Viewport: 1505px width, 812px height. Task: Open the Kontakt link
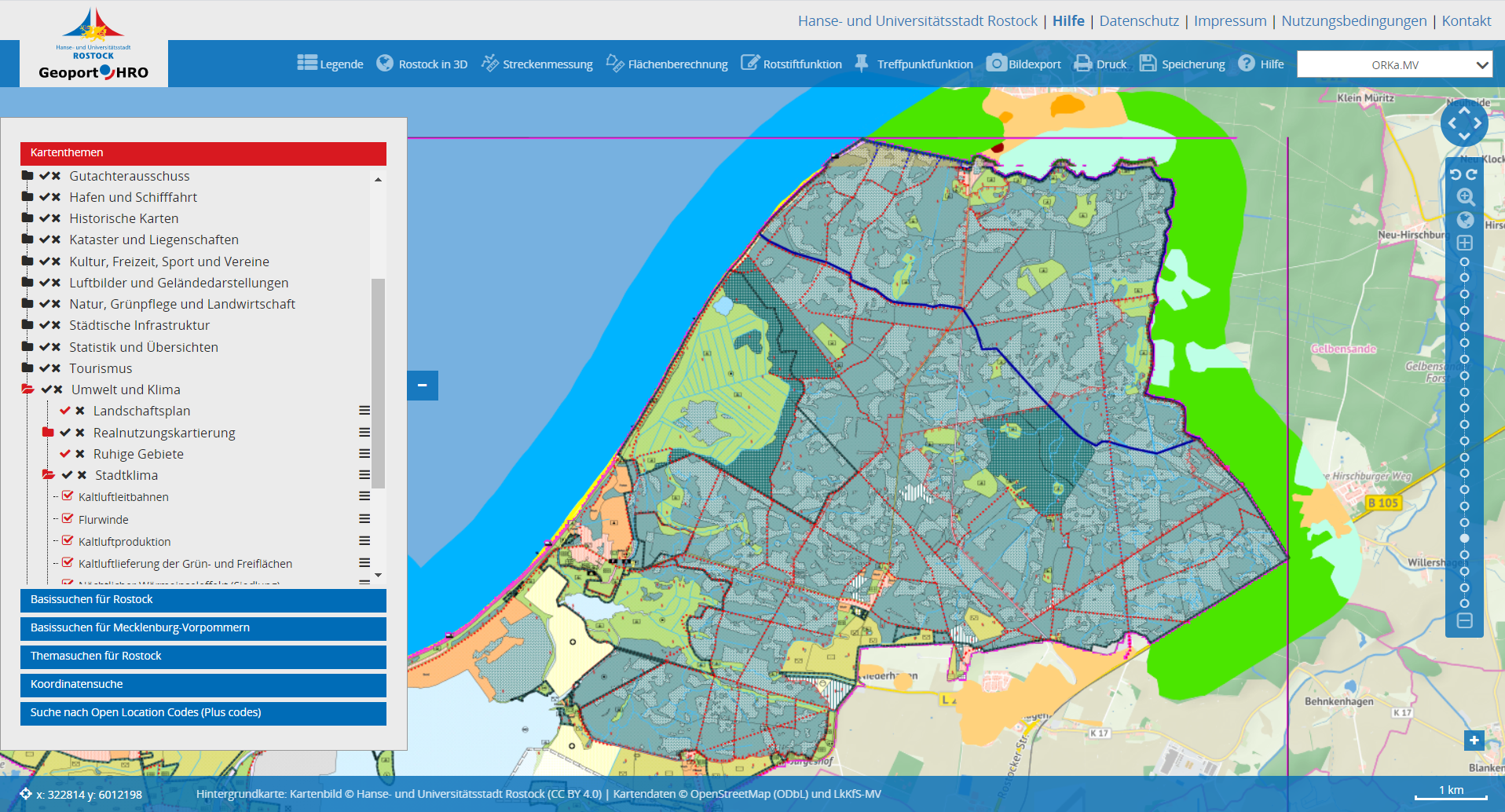click(x=1467, y=21)
